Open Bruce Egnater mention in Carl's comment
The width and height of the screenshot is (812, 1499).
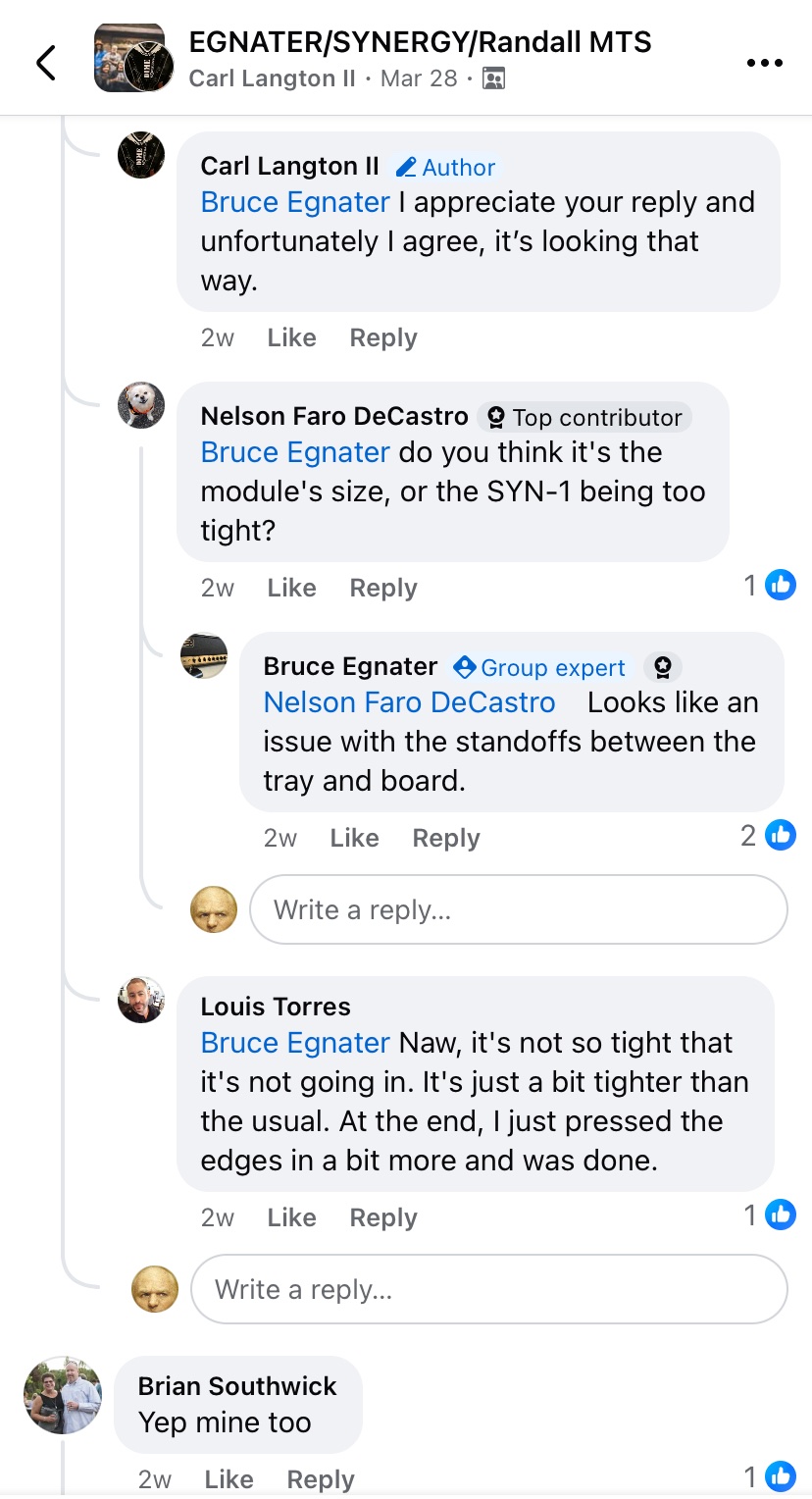(x=295, y=202)
